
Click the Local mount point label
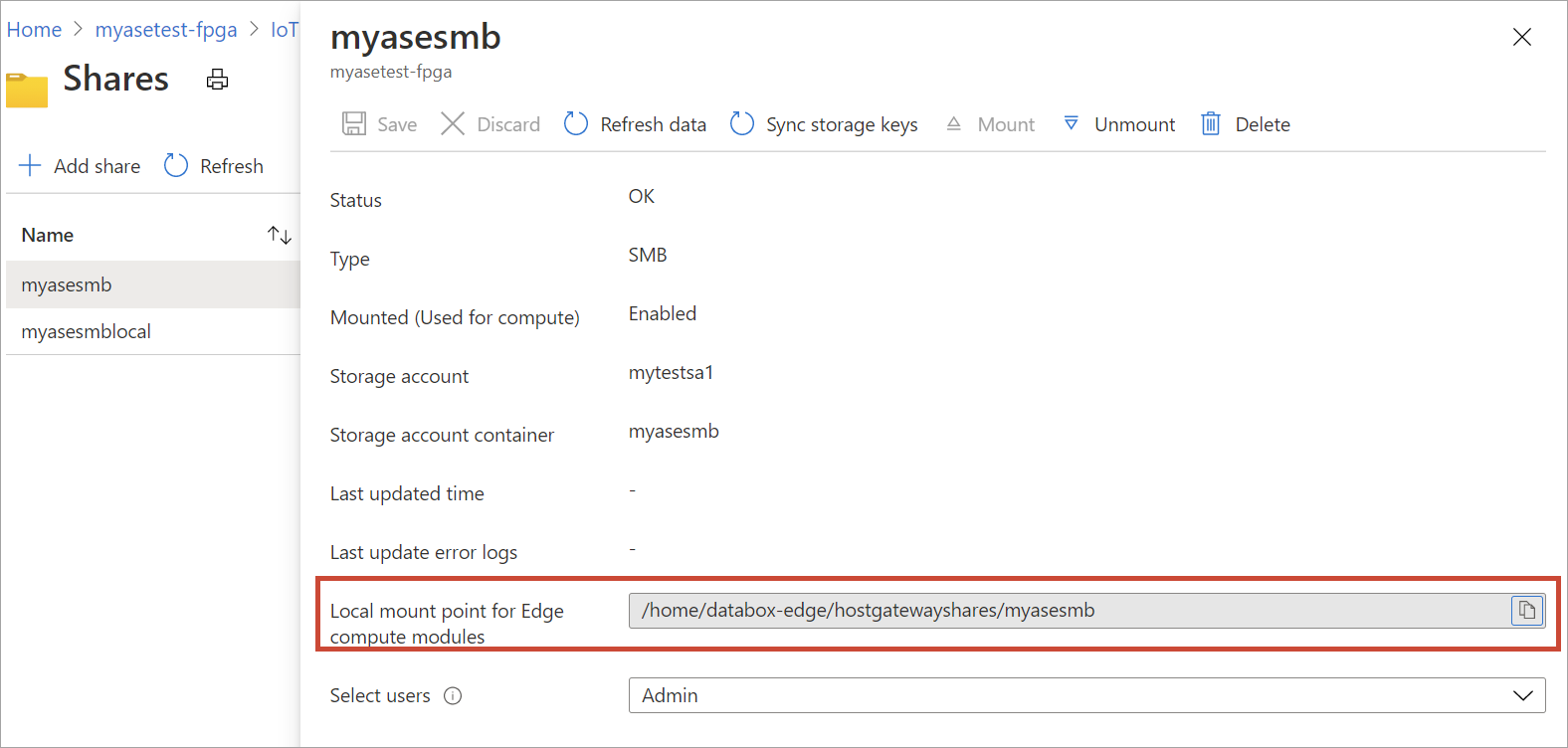(x=447, y=624)
